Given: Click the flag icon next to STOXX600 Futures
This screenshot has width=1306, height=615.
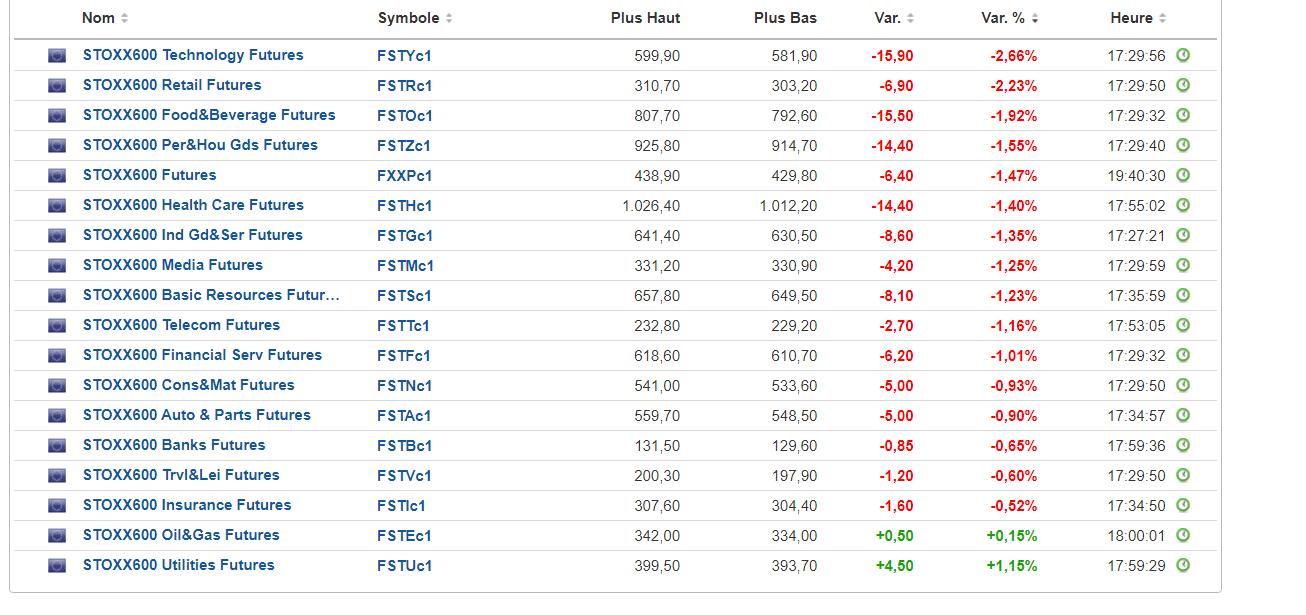Looking at the screenshot, I should [x=57, y=175].
